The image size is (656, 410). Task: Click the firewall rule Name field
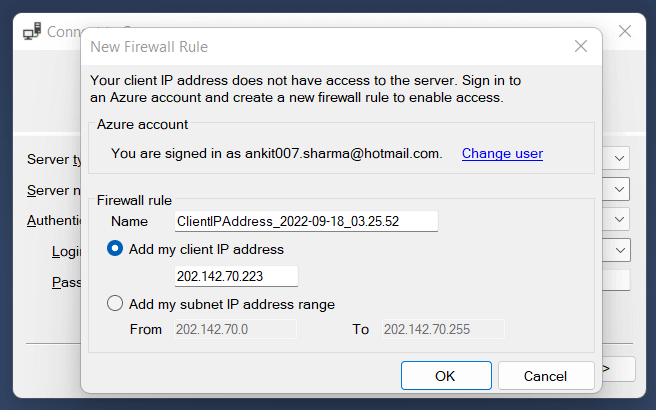[306, 221]
